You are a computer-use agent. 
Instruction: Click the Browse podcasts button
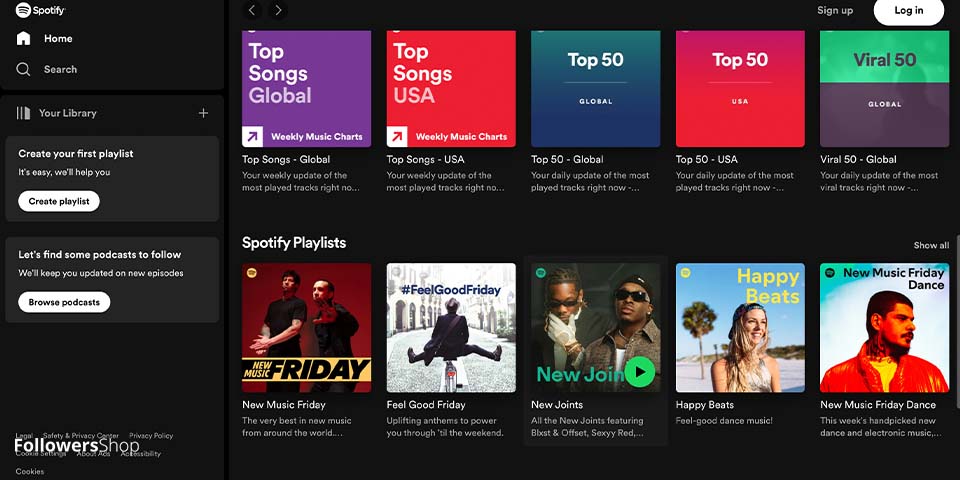64,302
